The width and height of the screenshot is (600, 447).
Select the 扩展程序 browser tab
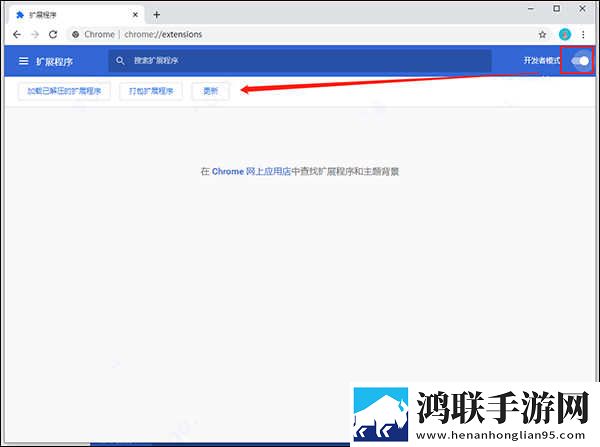pos(77,15)
